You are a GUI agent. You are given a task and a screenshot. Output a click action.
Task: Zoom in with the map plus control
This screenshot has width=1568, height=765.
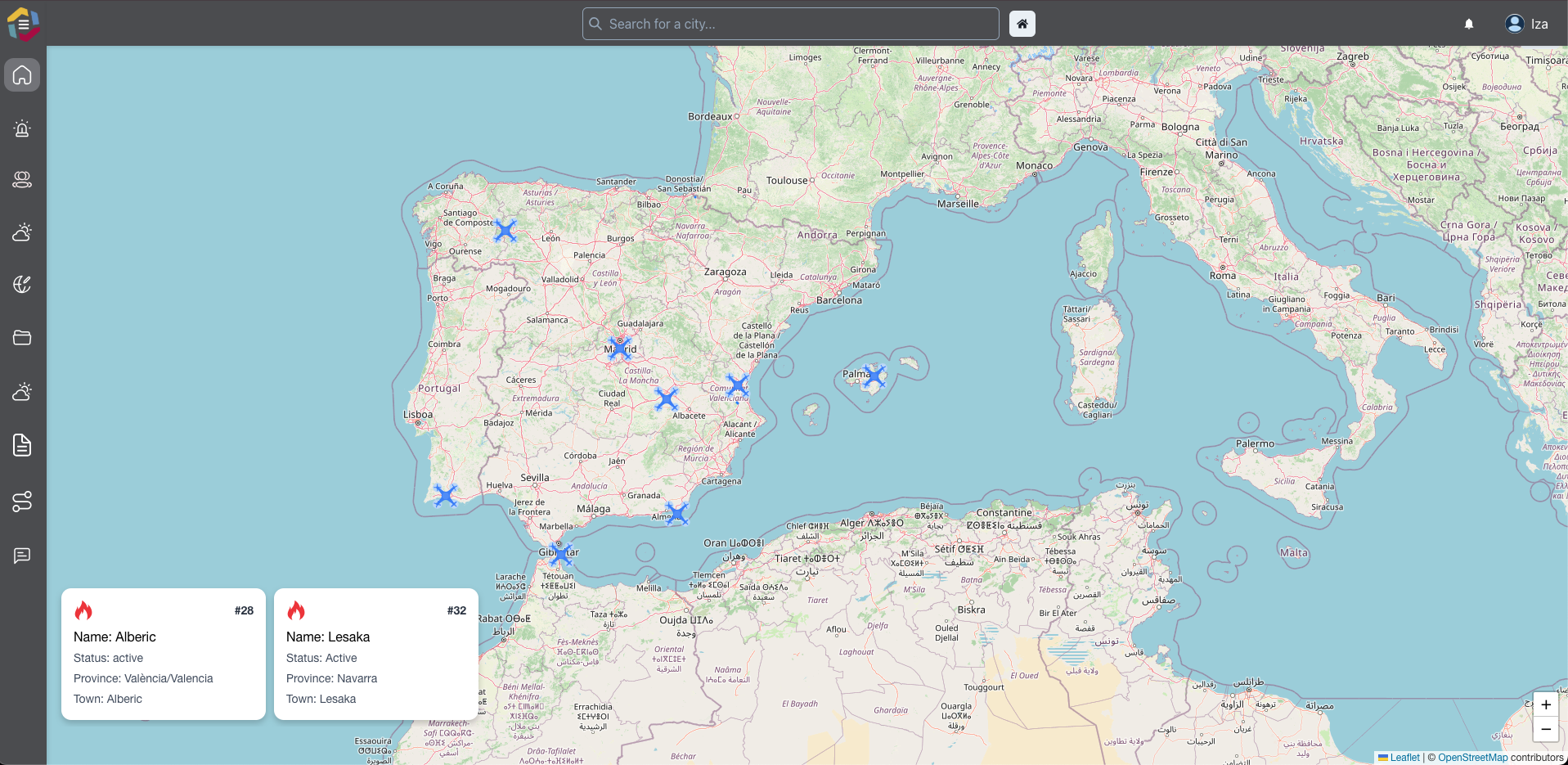[x=1545, y=704]
